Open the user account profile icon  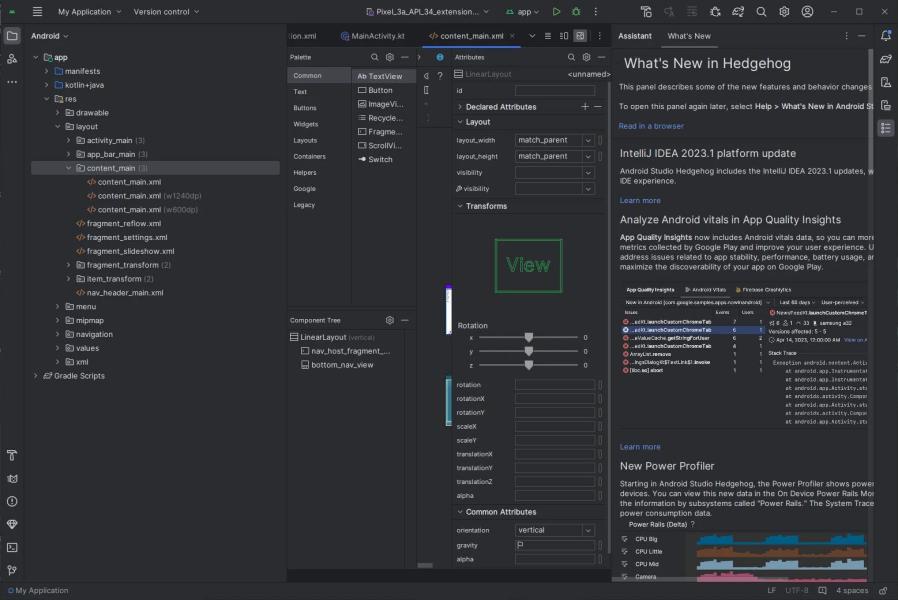(x=807, y=11)
